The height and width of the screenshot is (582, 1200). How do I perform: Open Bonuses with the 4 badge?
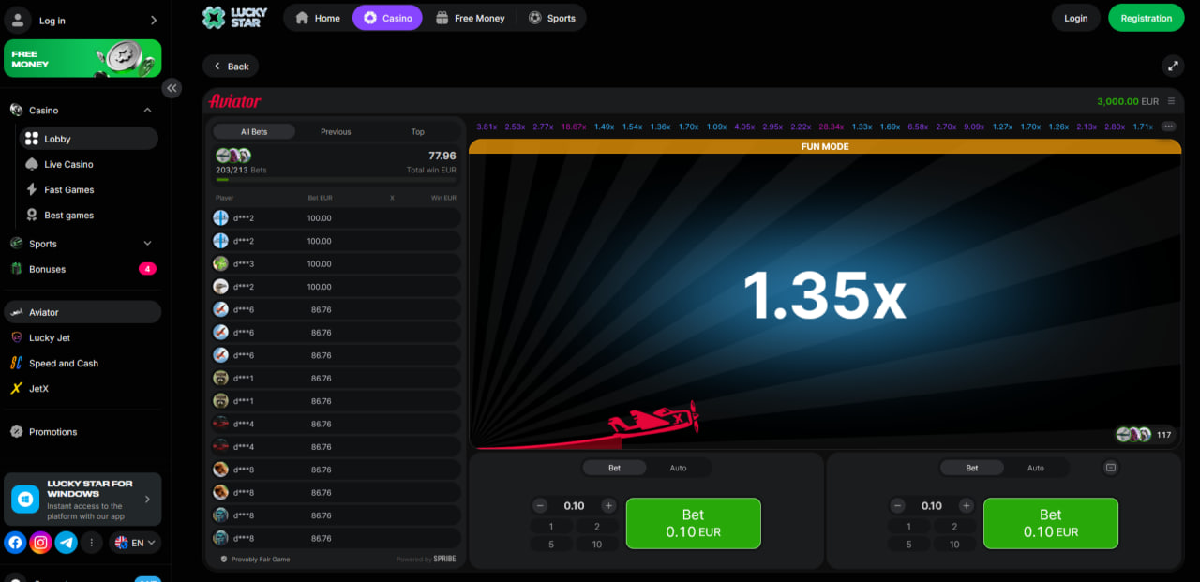coord(82,269)
